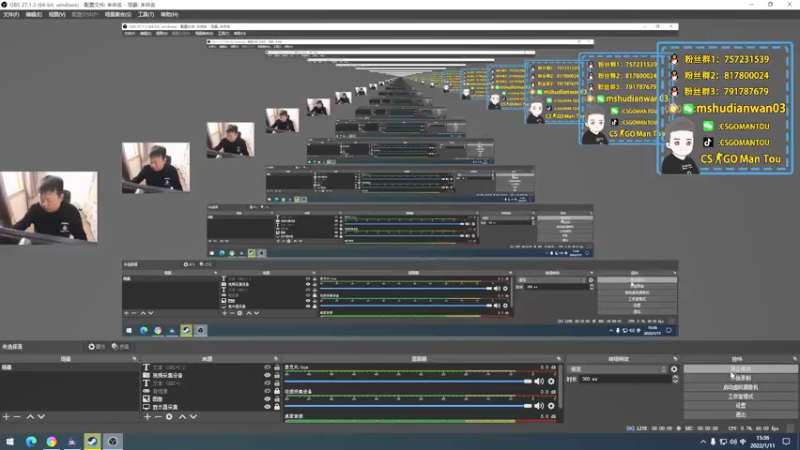The height and width of the screenshot is (450, 800).
Task: Click the monitor icon of the 显示器采集 source
Action: (146, 407)
